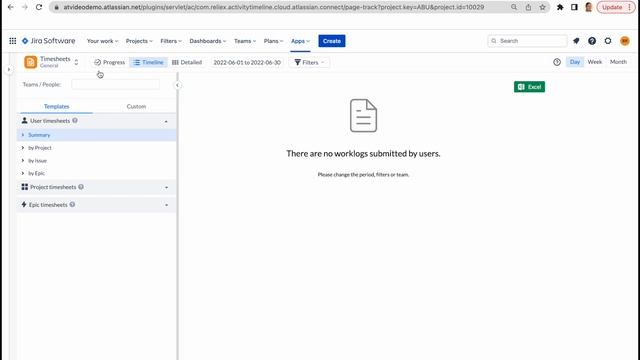Screen dimensions: 640x360
Task: Open the timesheet Filters funnel dropdown
Action: (x=309, y=62)
